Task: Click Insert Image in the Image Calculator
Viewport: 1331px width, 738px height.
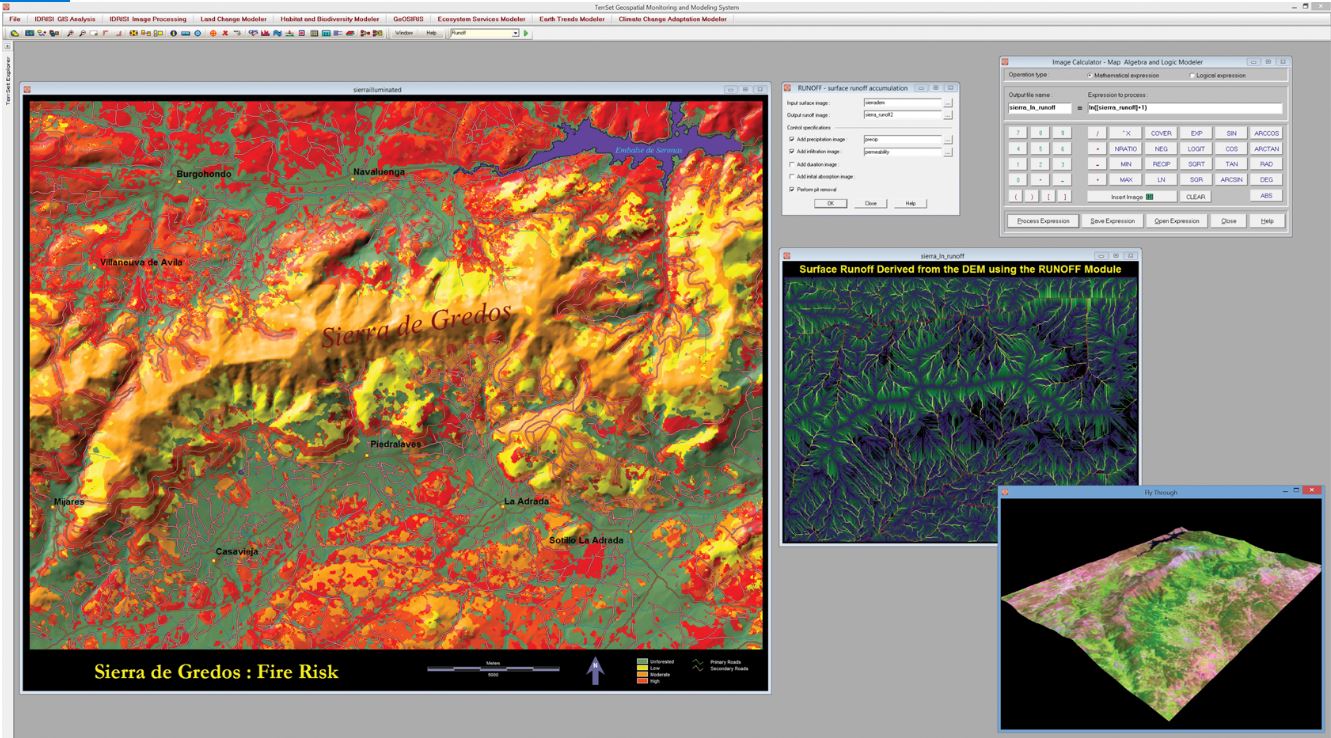Action: click(1131, 197)
